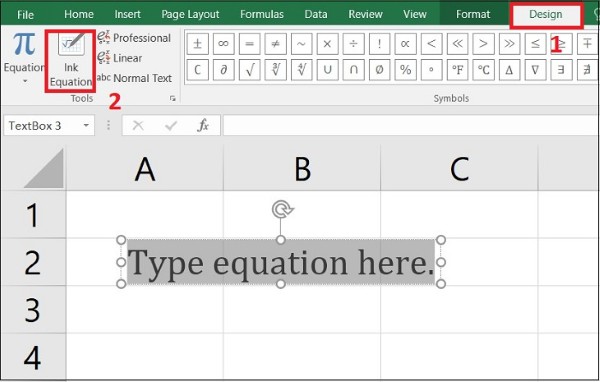
Task: Open the Ink Equation tool
Action: click(x=71, y=61)
